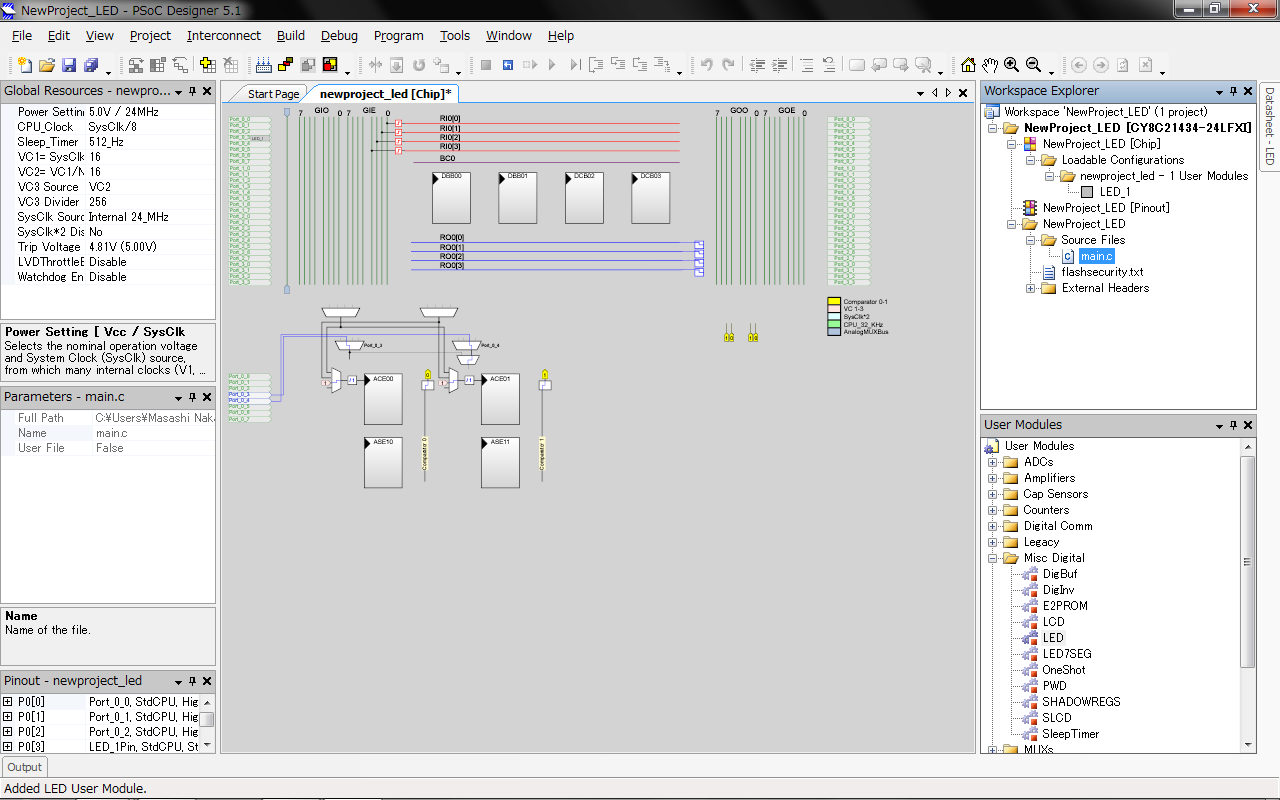The height and width of the screenshot is (800, 1280).
Task: Click the red-yellow Compile blocks icon
Action: [286, 65]
